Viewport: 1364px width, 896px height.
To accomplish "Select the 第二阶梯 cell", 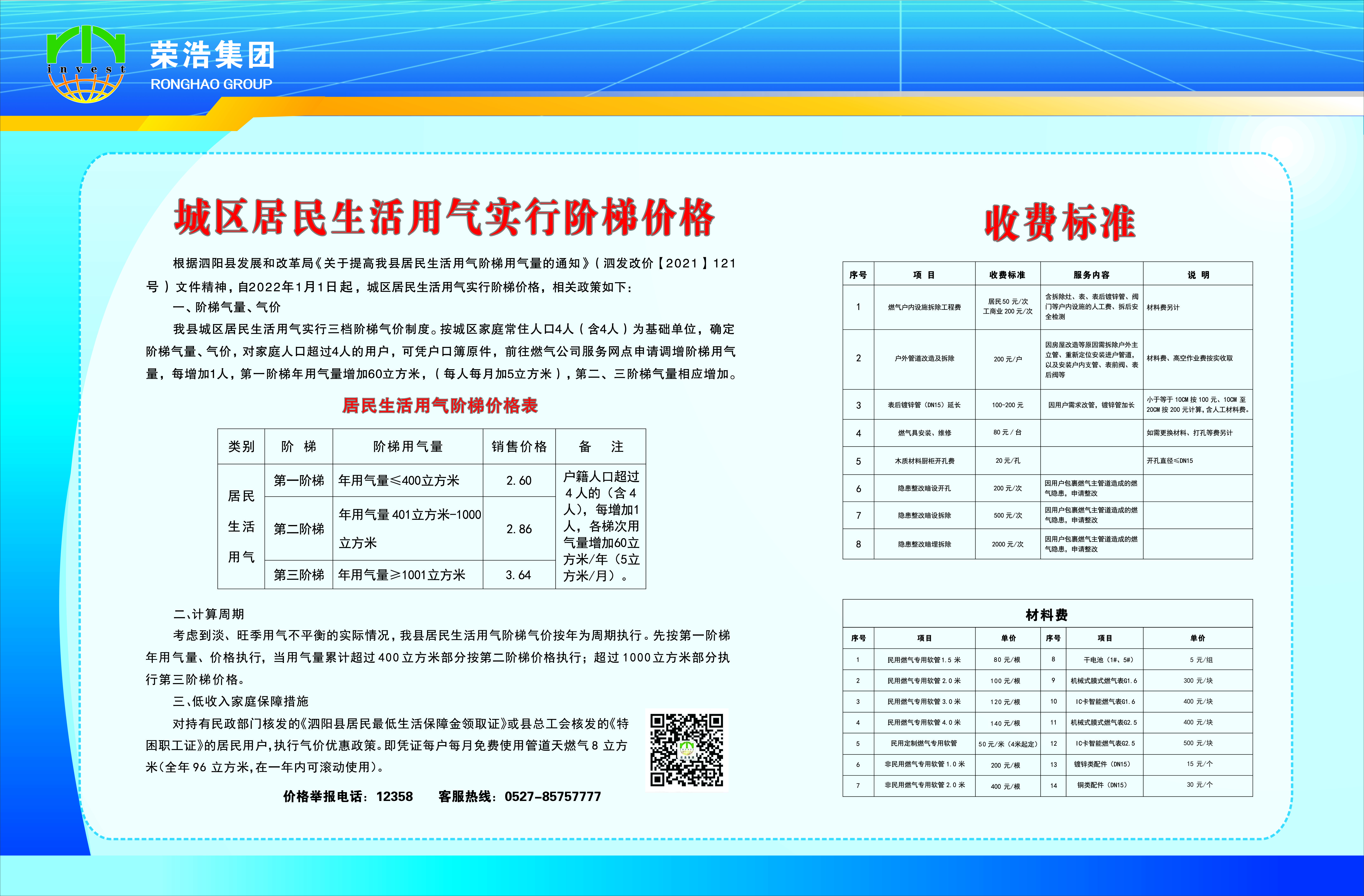I will coord(299,529).
